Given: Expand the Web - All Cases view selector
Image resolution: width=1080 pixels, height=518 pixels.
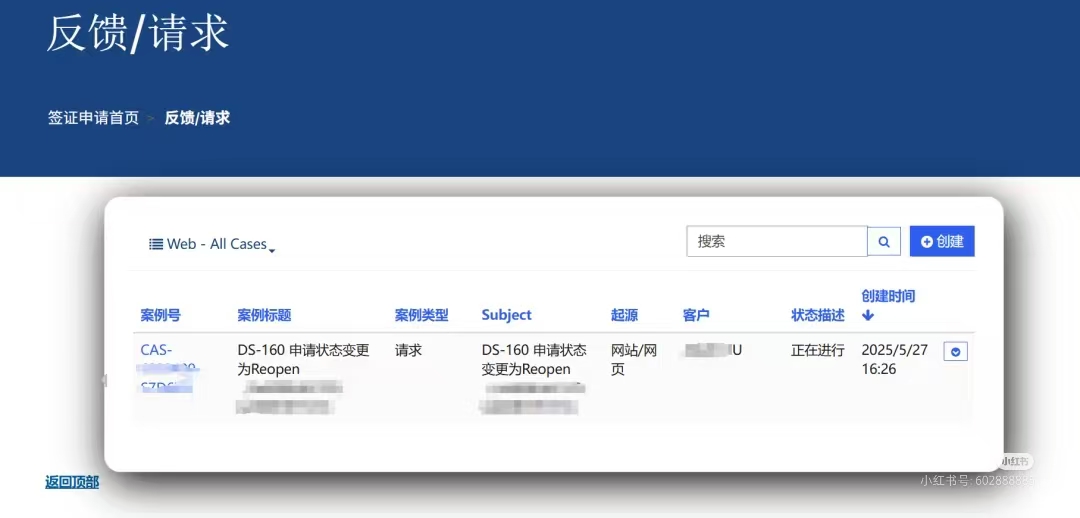Looking at the screenshot, I should coord(213,245).
